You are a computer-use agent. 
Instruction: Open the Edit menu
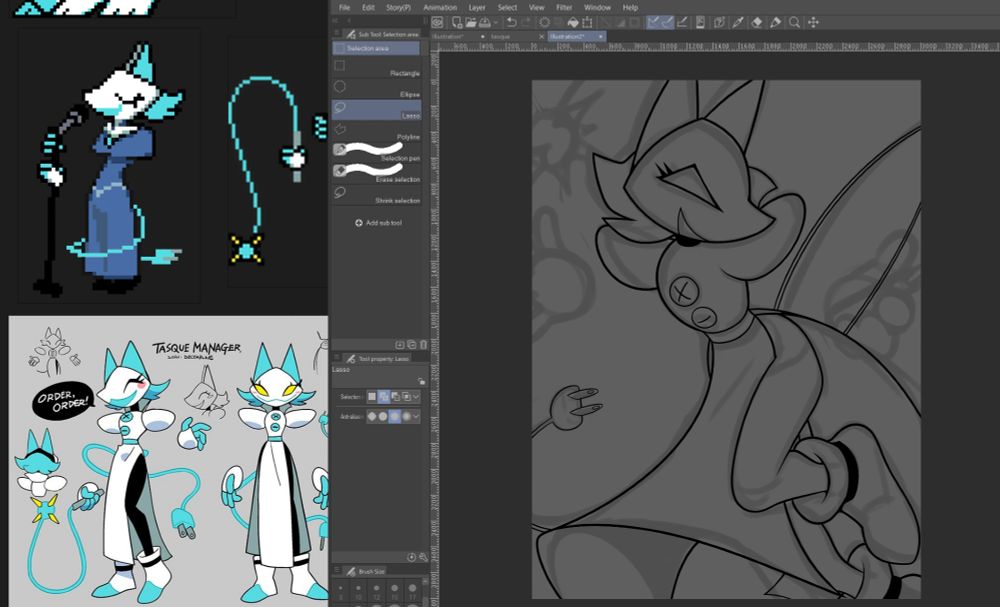pos(368,8)
